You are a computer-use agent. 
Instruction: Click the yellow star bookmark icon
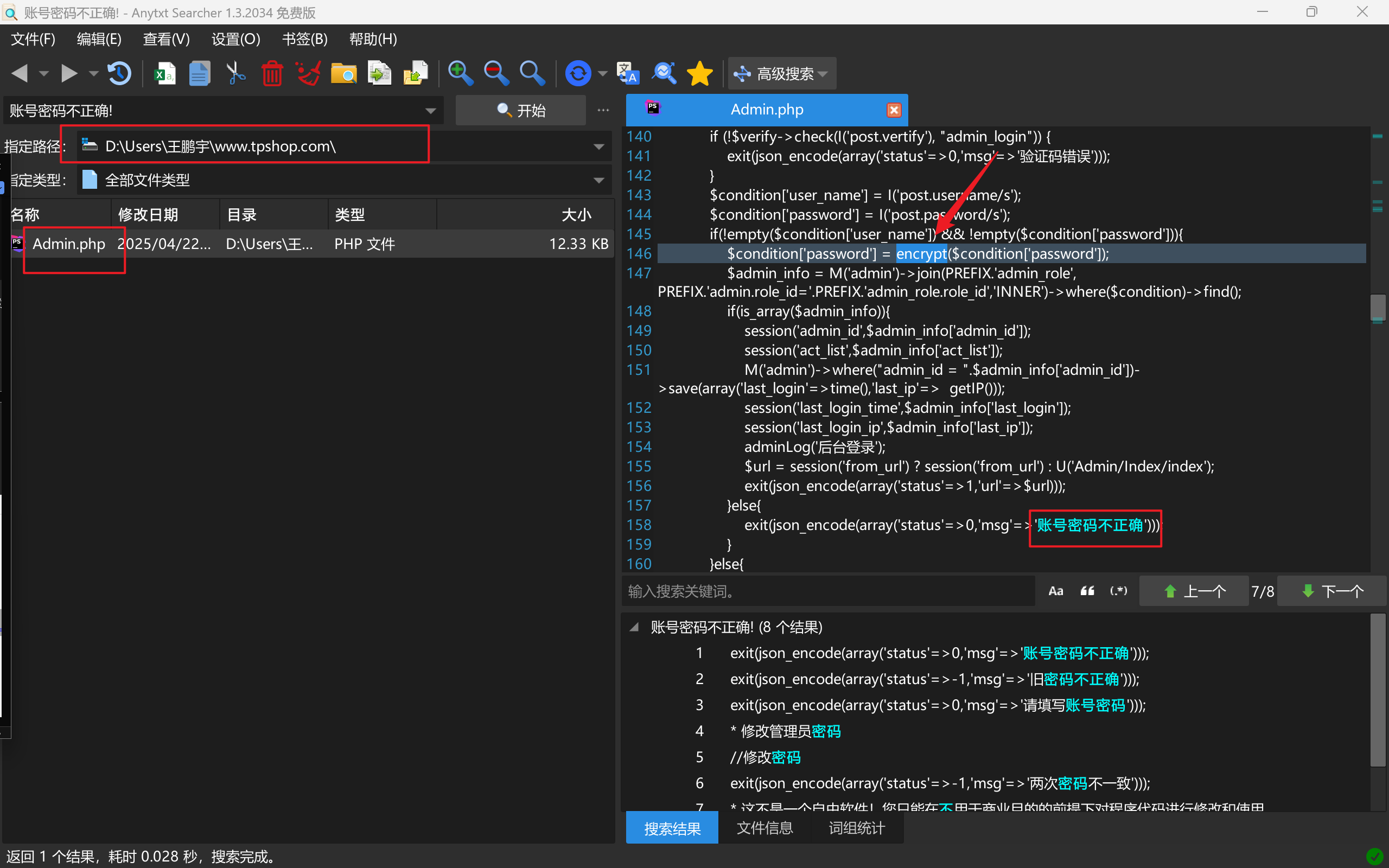point(700,73)
